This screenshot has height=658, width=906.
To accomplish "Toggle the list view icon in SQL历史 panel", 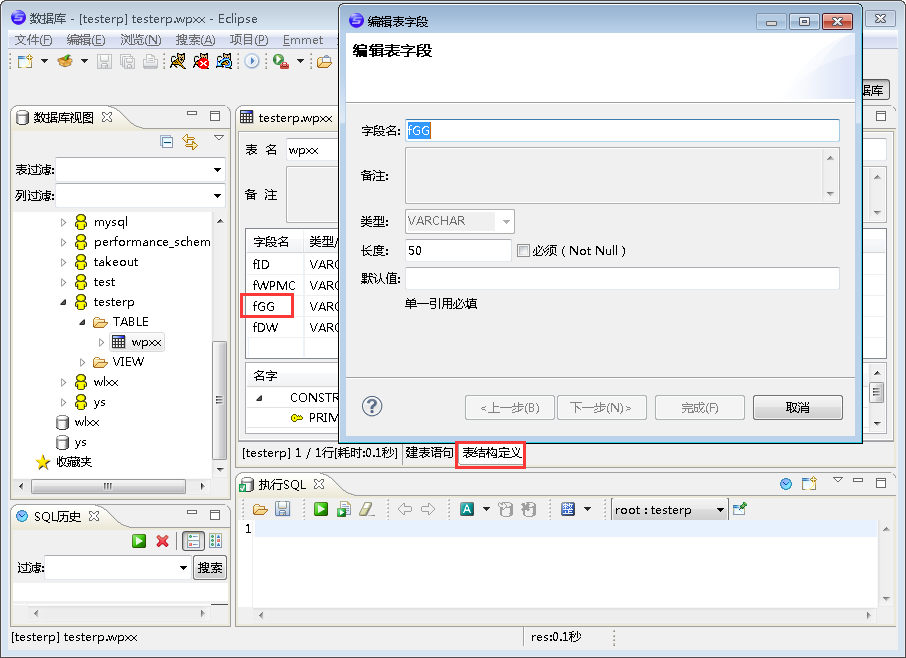I will point(194,541).
